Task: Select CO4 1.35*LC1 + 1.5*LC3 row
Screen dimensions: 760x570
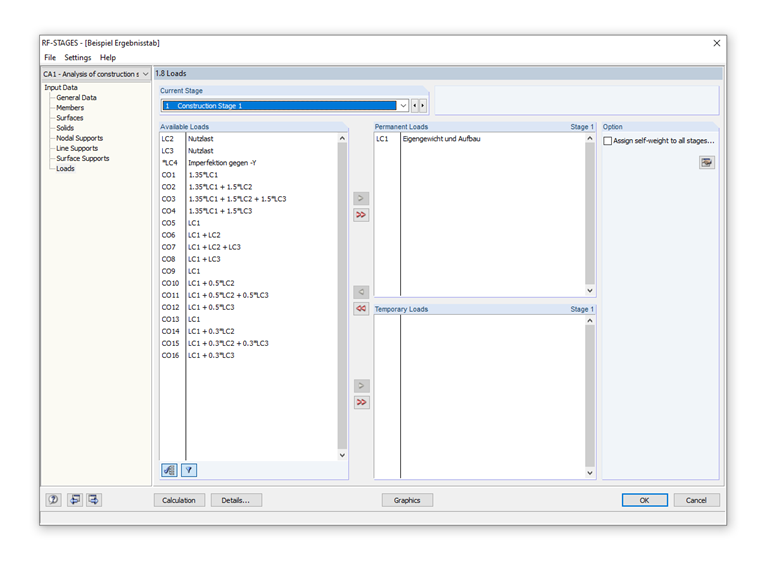Action: 249,211
